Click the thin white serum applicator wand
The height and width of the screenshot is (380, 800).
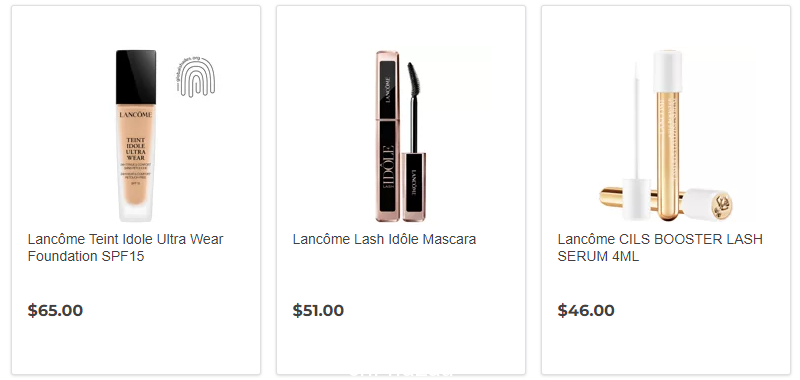coord(637,120)
